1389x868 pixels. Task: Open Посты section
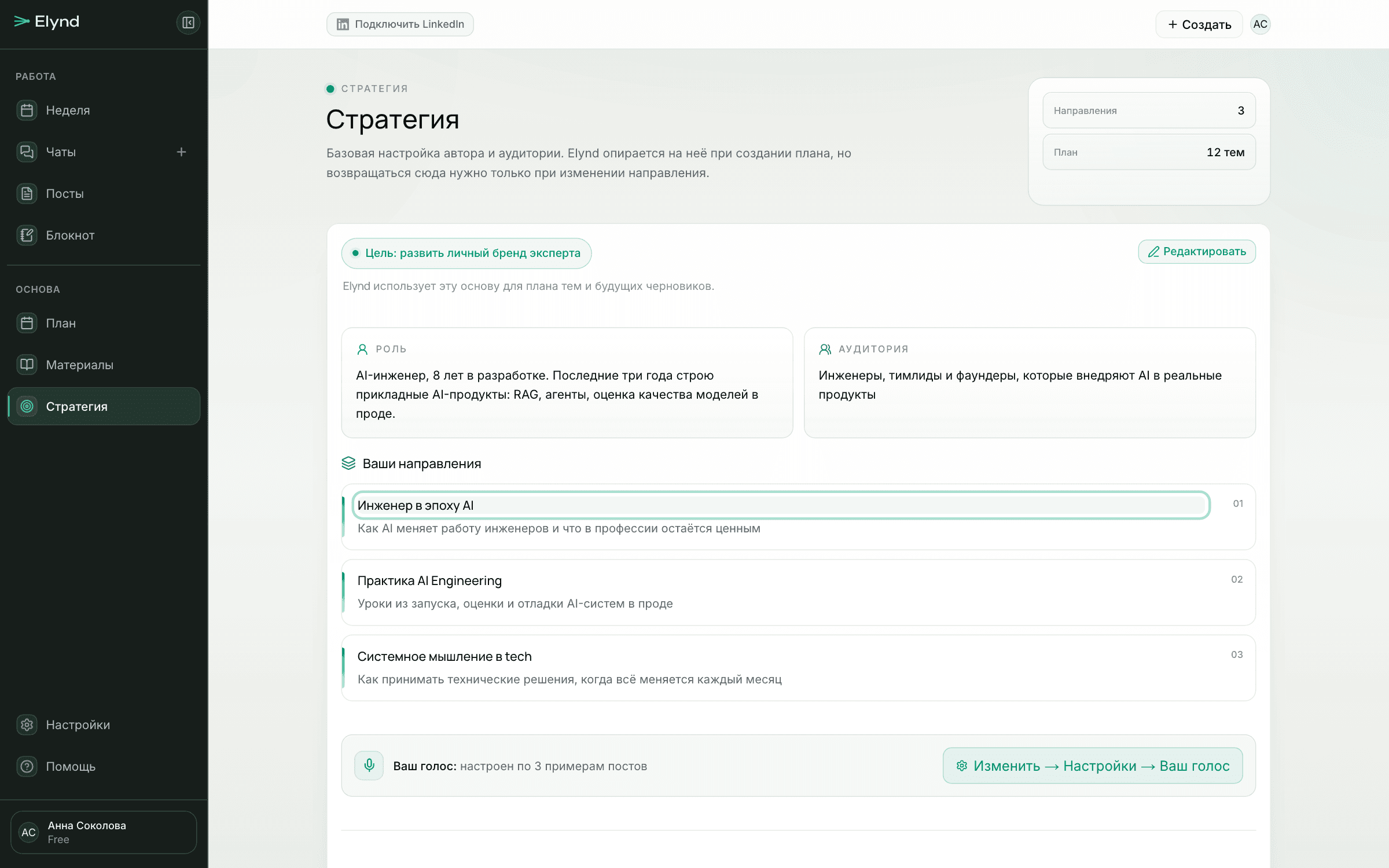104,193
